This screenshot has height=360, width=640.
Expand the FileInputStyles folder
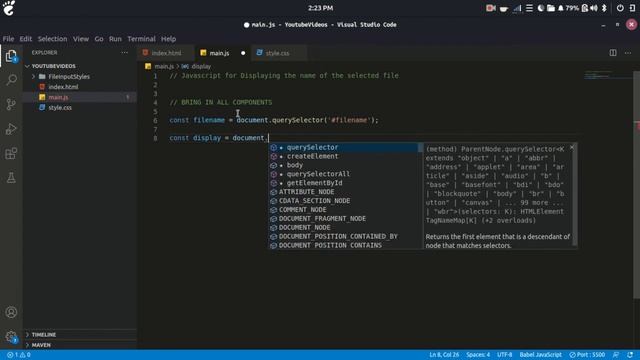(x=69, y=77)
